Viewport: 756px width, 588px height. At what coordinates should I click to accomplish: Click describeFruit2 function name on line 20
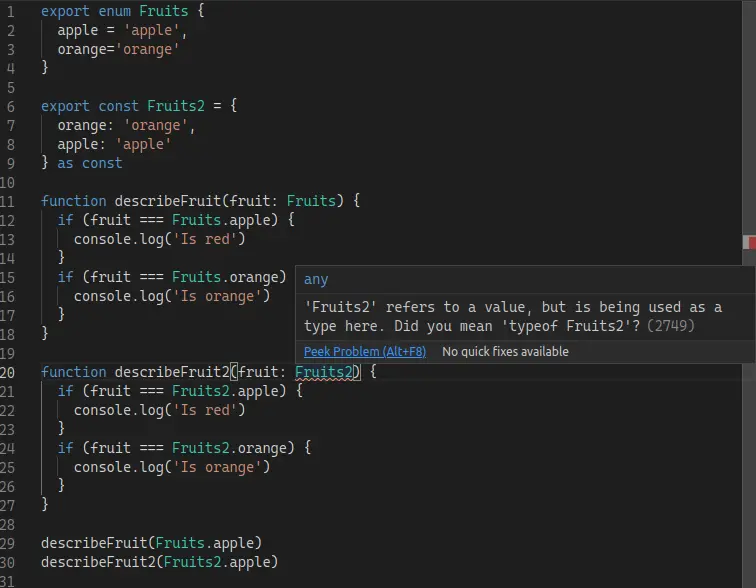coord(172,372)
